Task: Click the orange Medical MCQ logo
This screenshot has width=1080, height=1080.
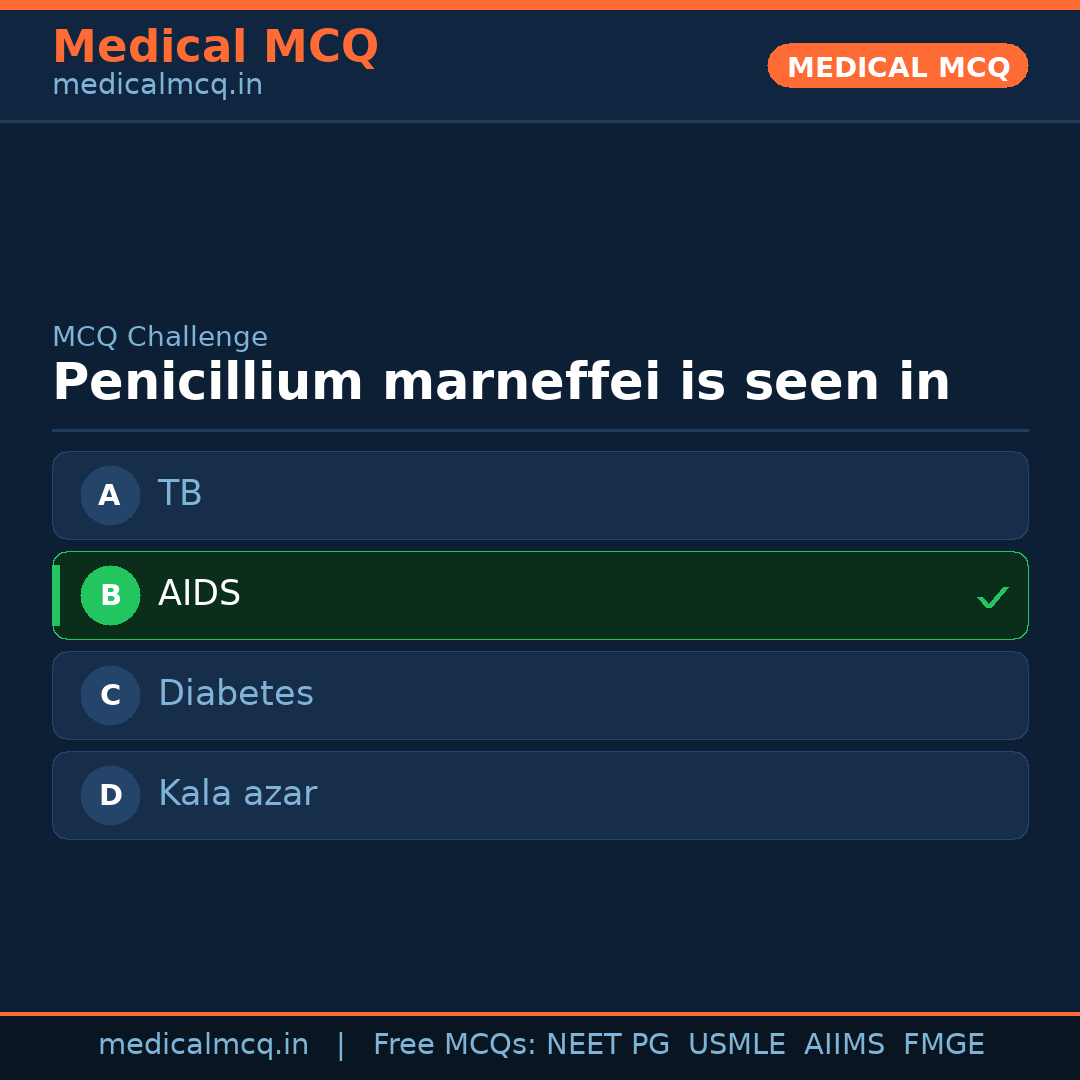Action: (215, 46)
